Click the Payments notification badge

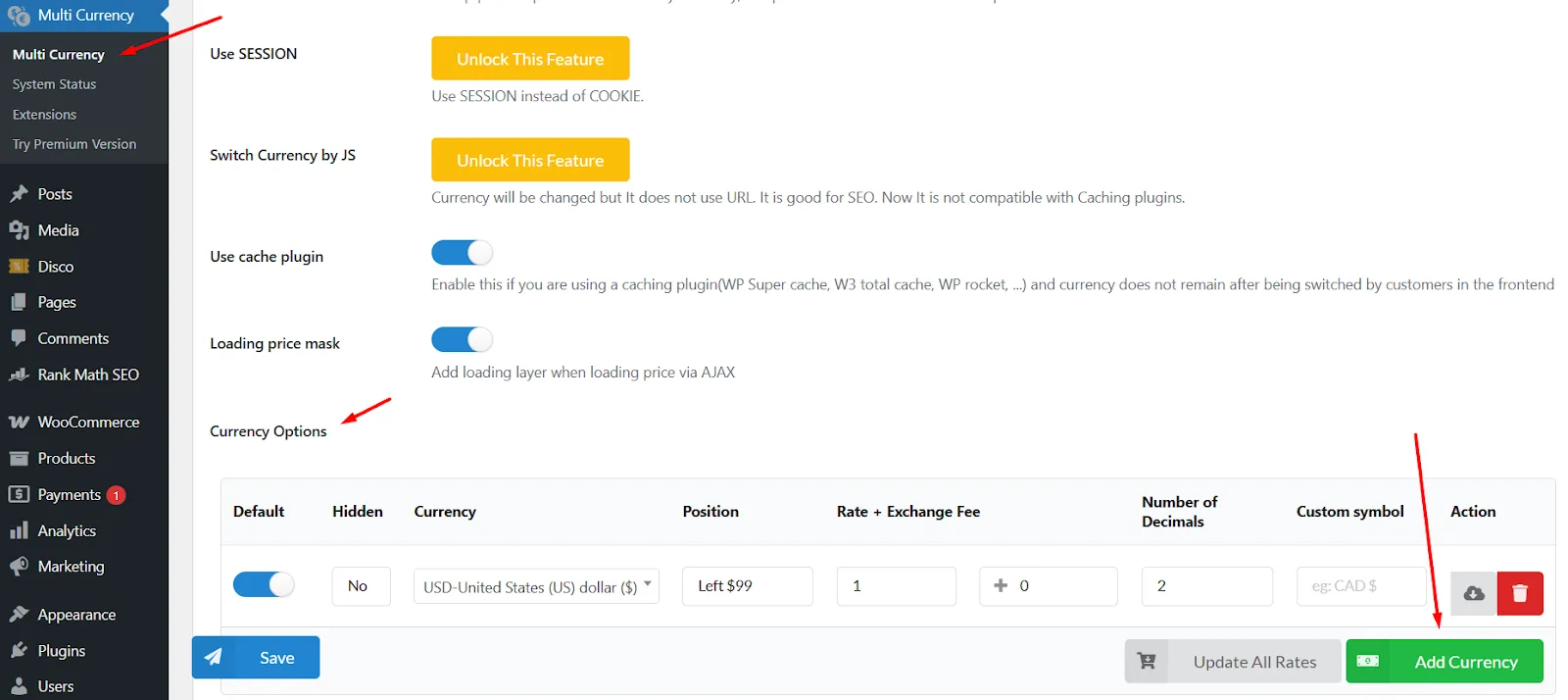(x=116, y=495)
